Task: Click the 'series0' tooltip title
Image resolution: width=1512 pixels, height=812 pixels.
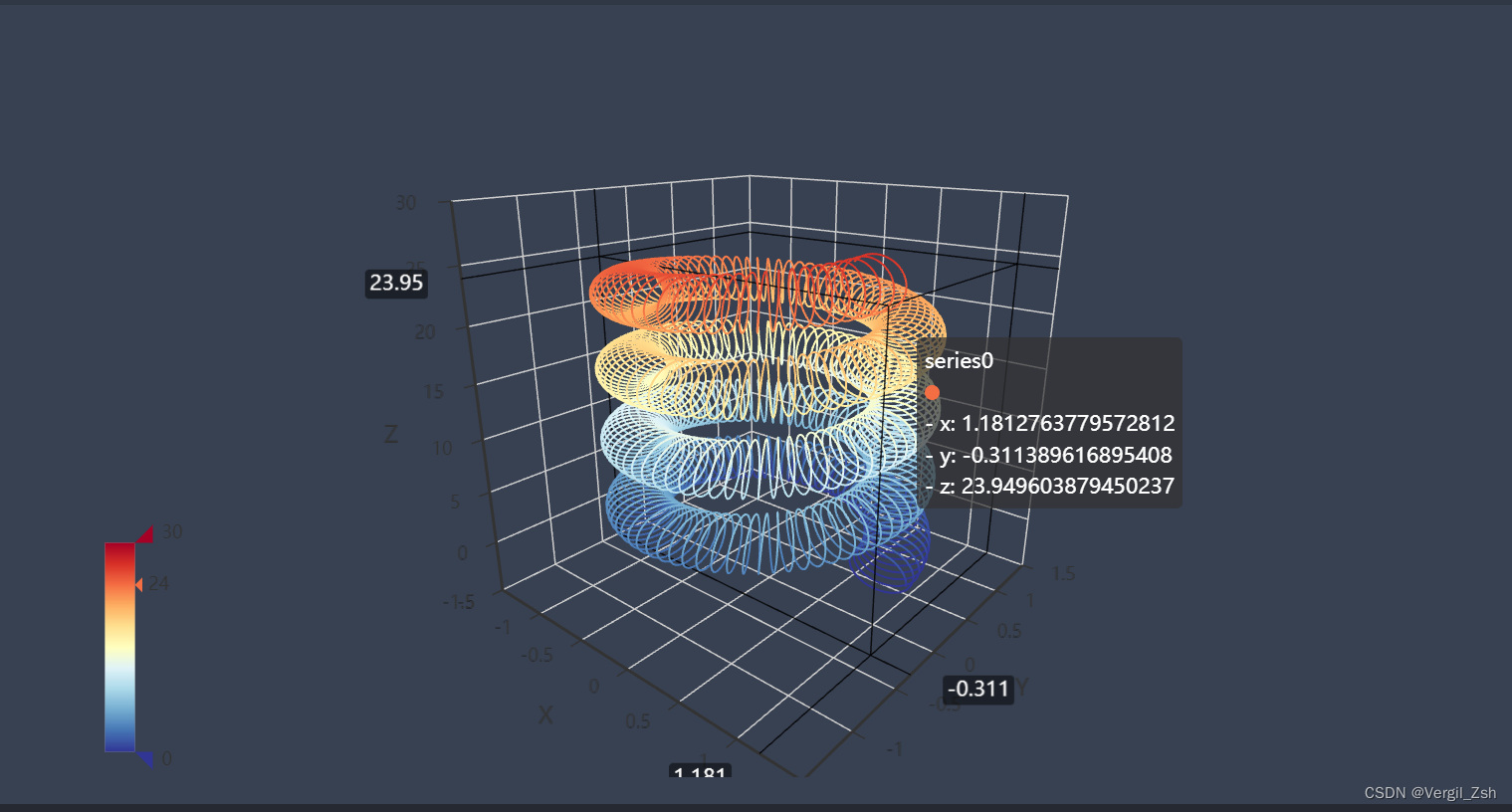Action: [959, 360]
